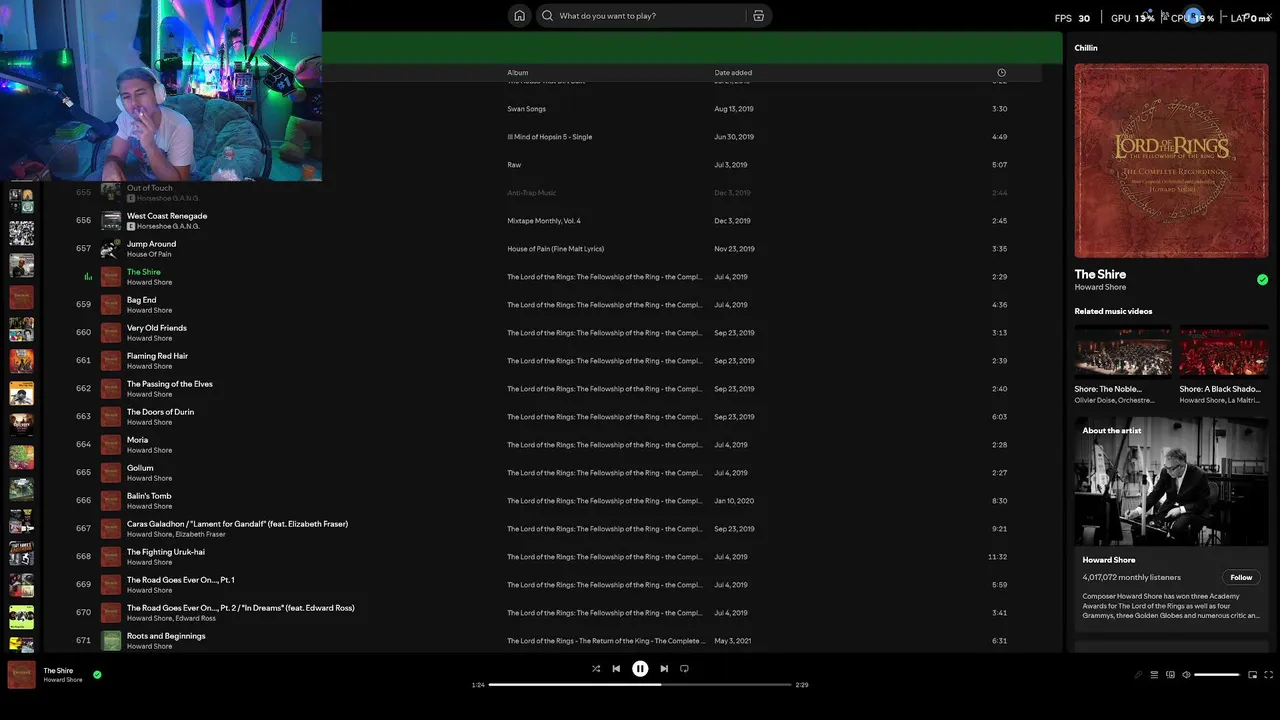
Task: Open Connect to a device
Action: point(1170,675)
